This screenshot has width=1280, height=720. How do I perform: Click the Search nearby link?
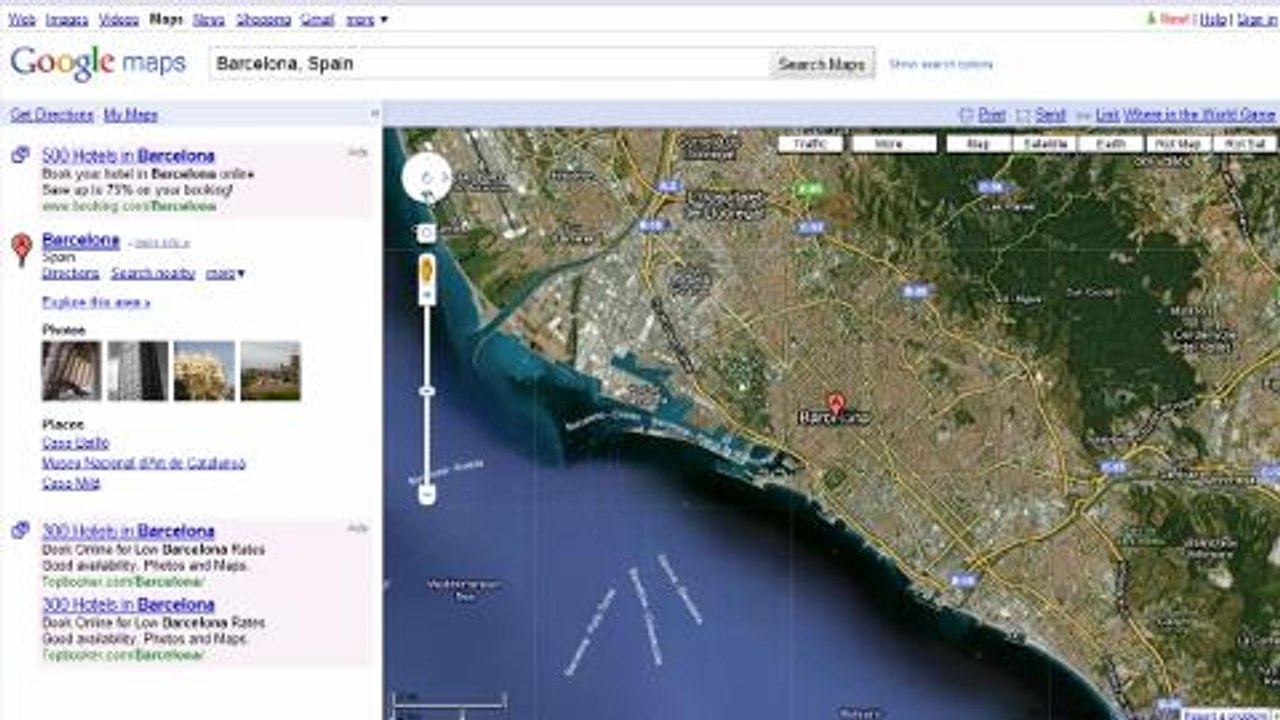coord(153,273)
